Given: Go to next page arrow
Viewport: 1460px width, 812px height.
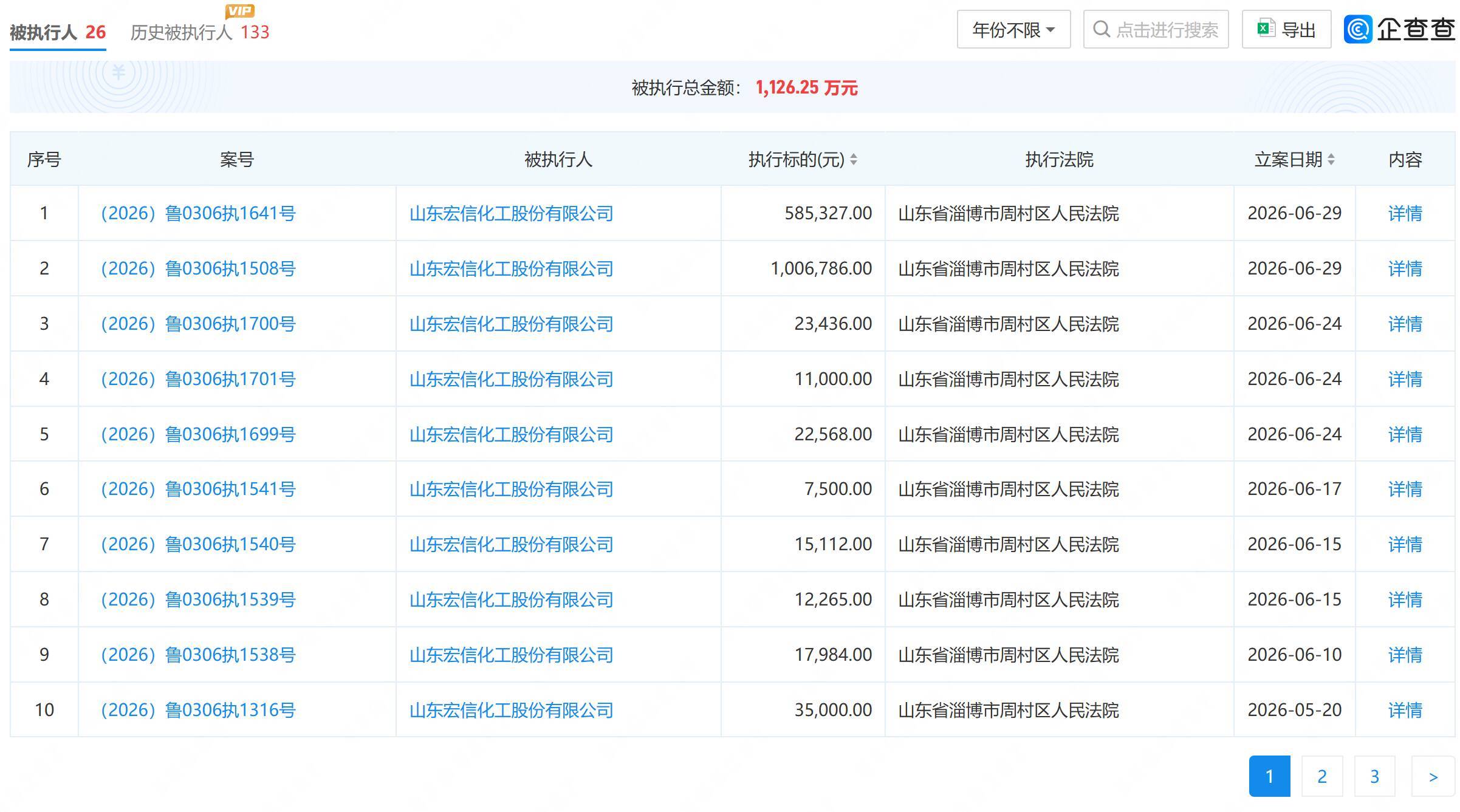Looking at the screenshot, I should pyautogui.click(x=1433, y=776).
